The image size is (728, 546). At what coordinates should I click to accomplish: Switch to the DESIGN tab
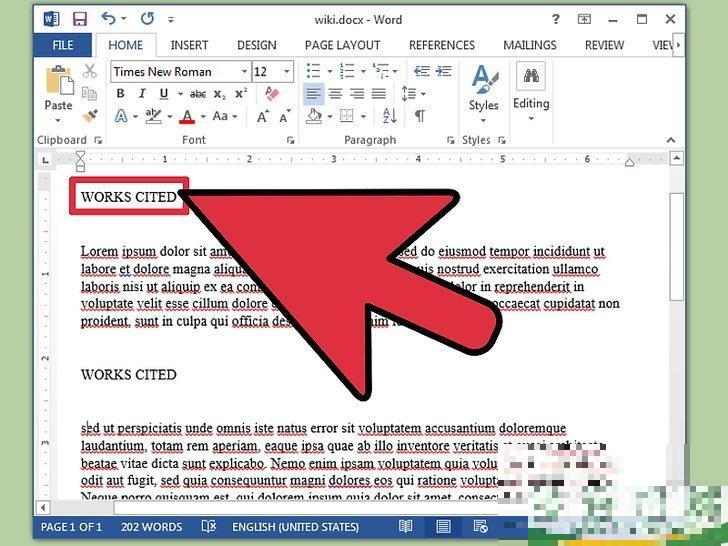pos(257,45)
